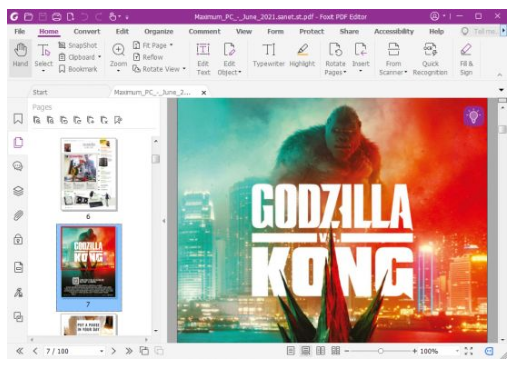The width and height of the screenshot is (514, 367).
Task: Click the Print icon in title bar
Action: click(57, 16)
